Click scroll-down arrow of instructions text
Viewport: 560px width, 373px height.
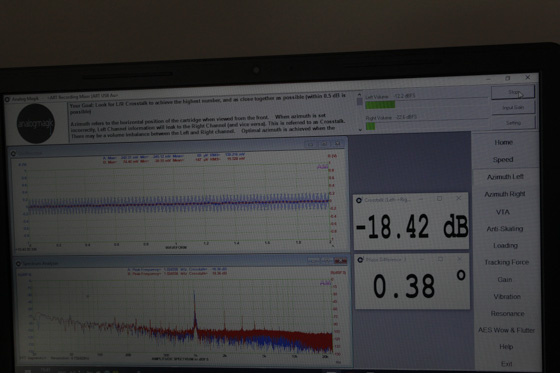(360, 130)
